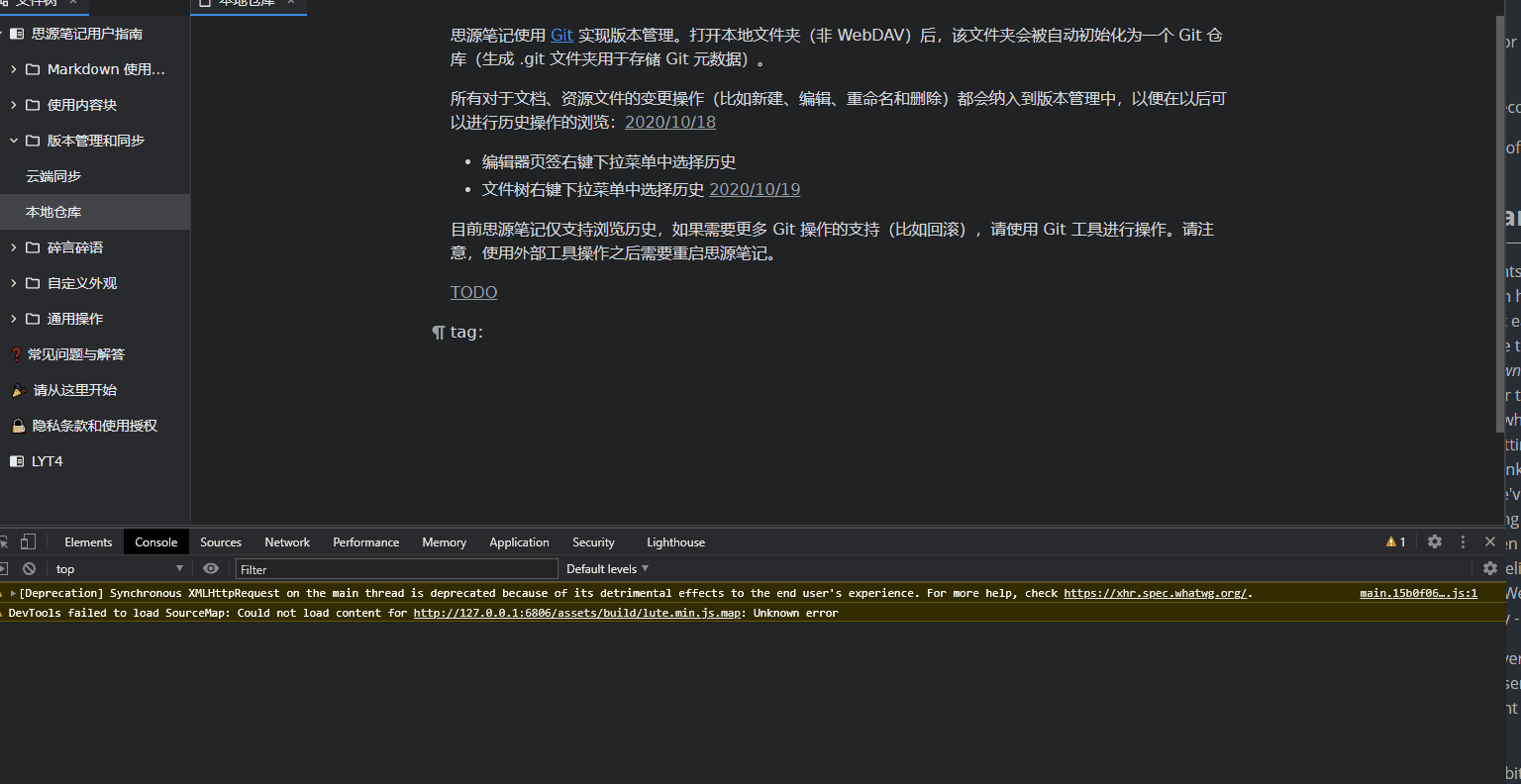Create a live expression with the eye icon

(211, 569)
